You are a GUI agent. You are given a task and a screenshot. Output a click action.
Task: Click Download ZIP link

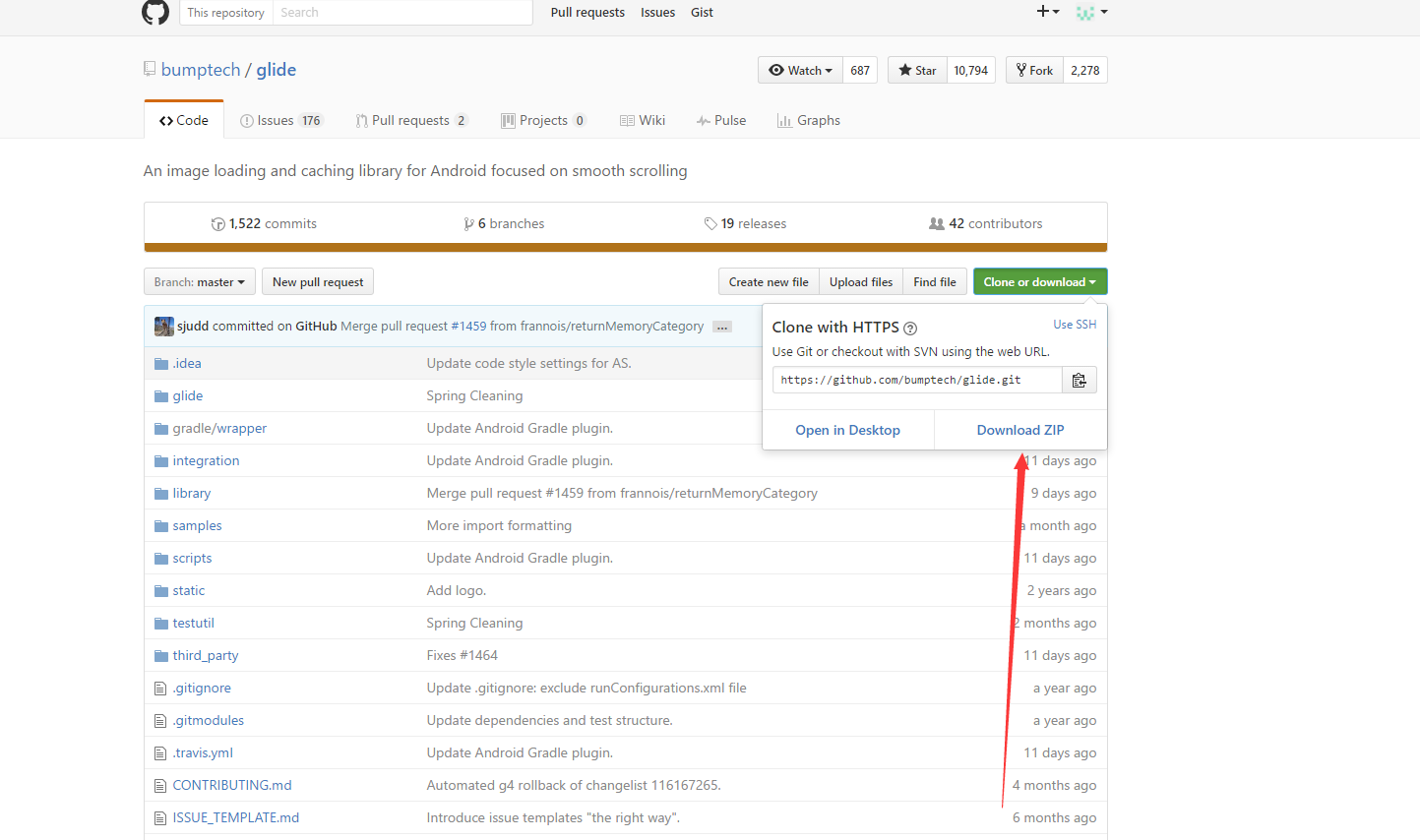coord(1020,430)
